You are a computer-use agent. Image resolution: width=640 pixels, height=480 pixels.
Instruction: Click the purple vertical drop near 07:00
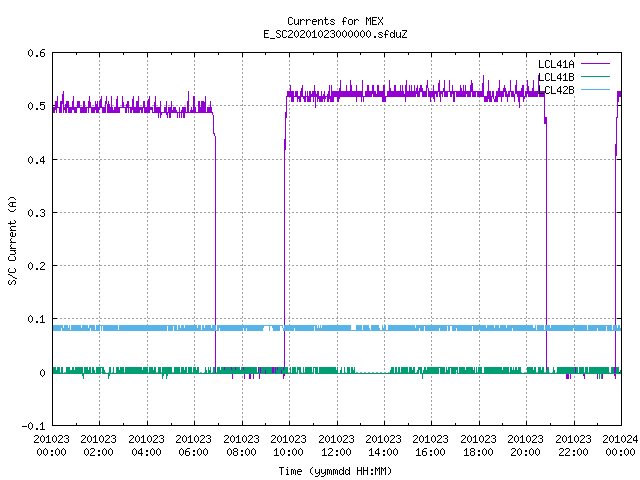pos(216,253)
